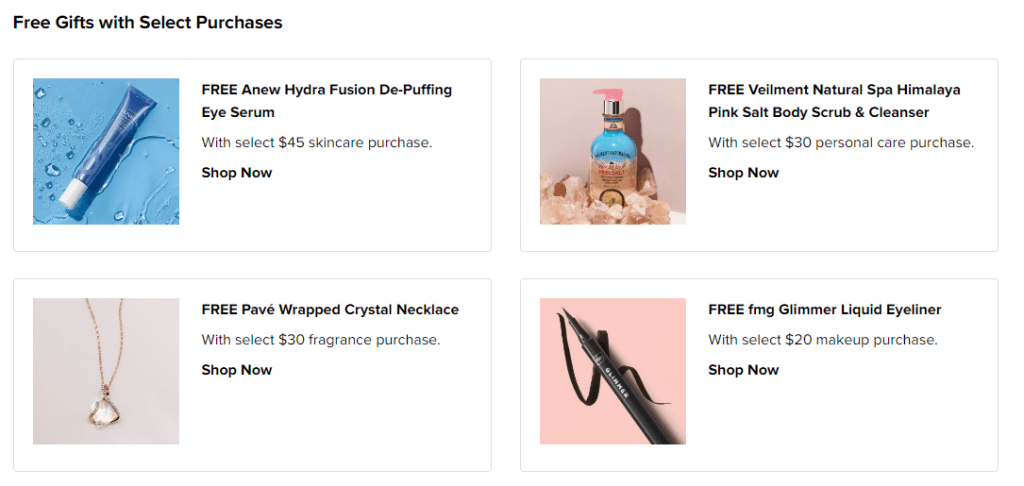The width and height of the screenshot is (1024, 486).
Task: Click the Anew eye serum product image
Action: [x=106, y=151]
